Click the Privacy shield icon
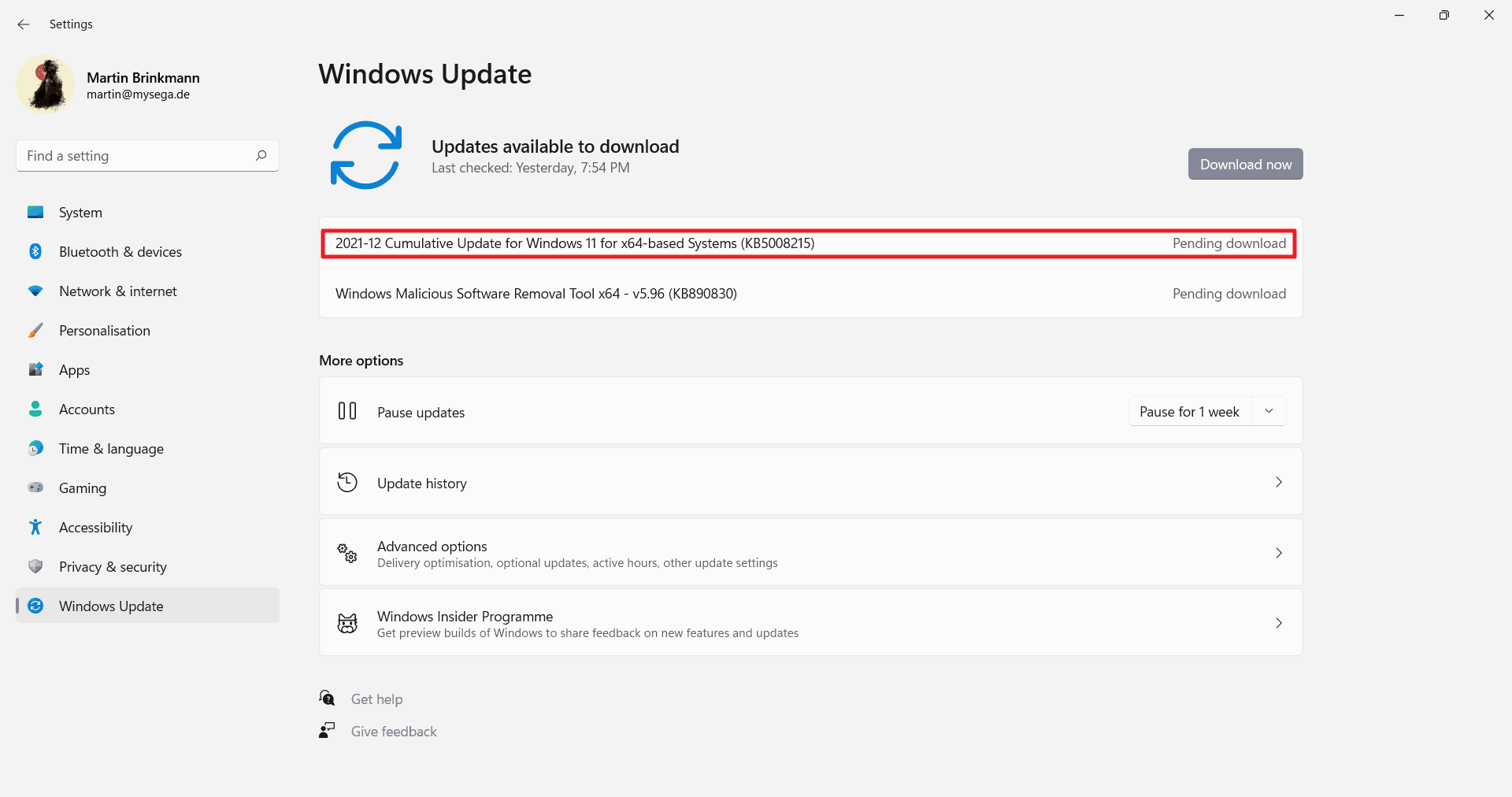 35,566
